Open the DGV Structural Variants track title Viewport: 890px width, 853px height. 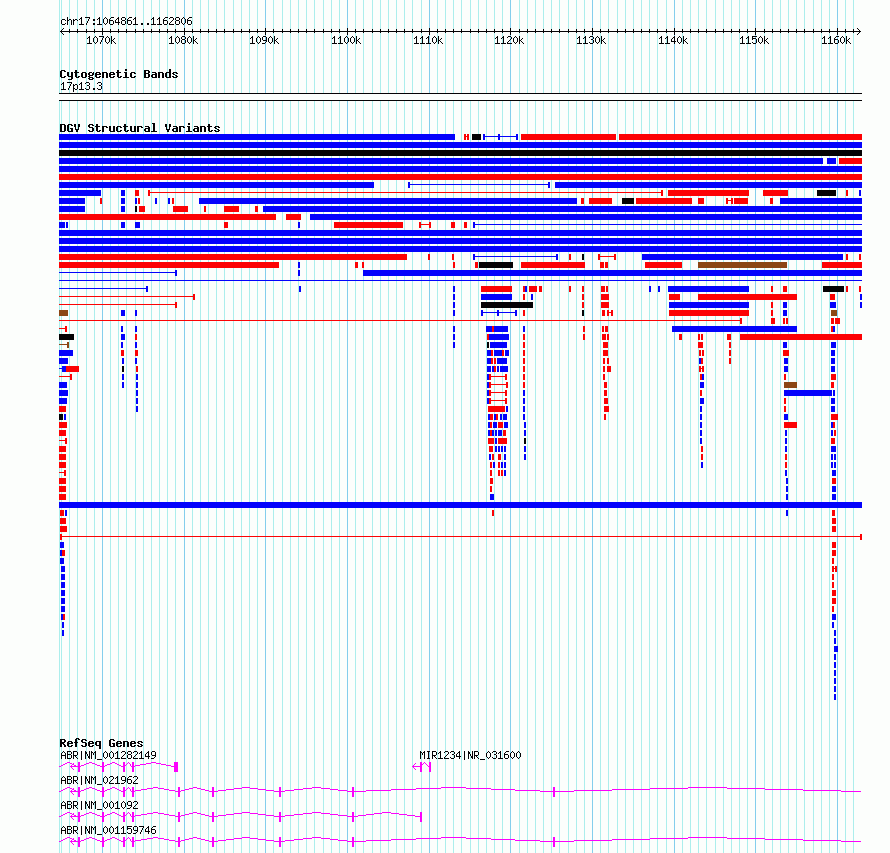pyautogui.click(x=140, y=128)
